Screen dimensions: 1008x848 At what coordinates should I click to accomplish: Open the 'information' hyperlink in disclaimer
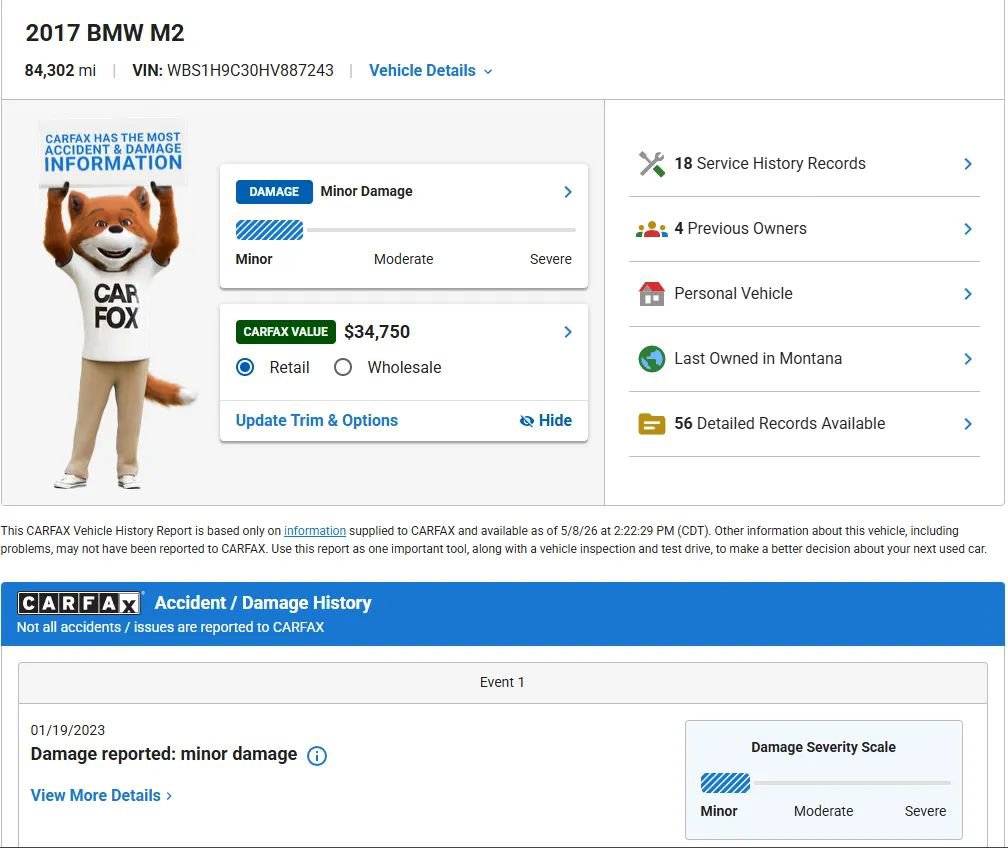pyautogui.click(x=315, y=531)
